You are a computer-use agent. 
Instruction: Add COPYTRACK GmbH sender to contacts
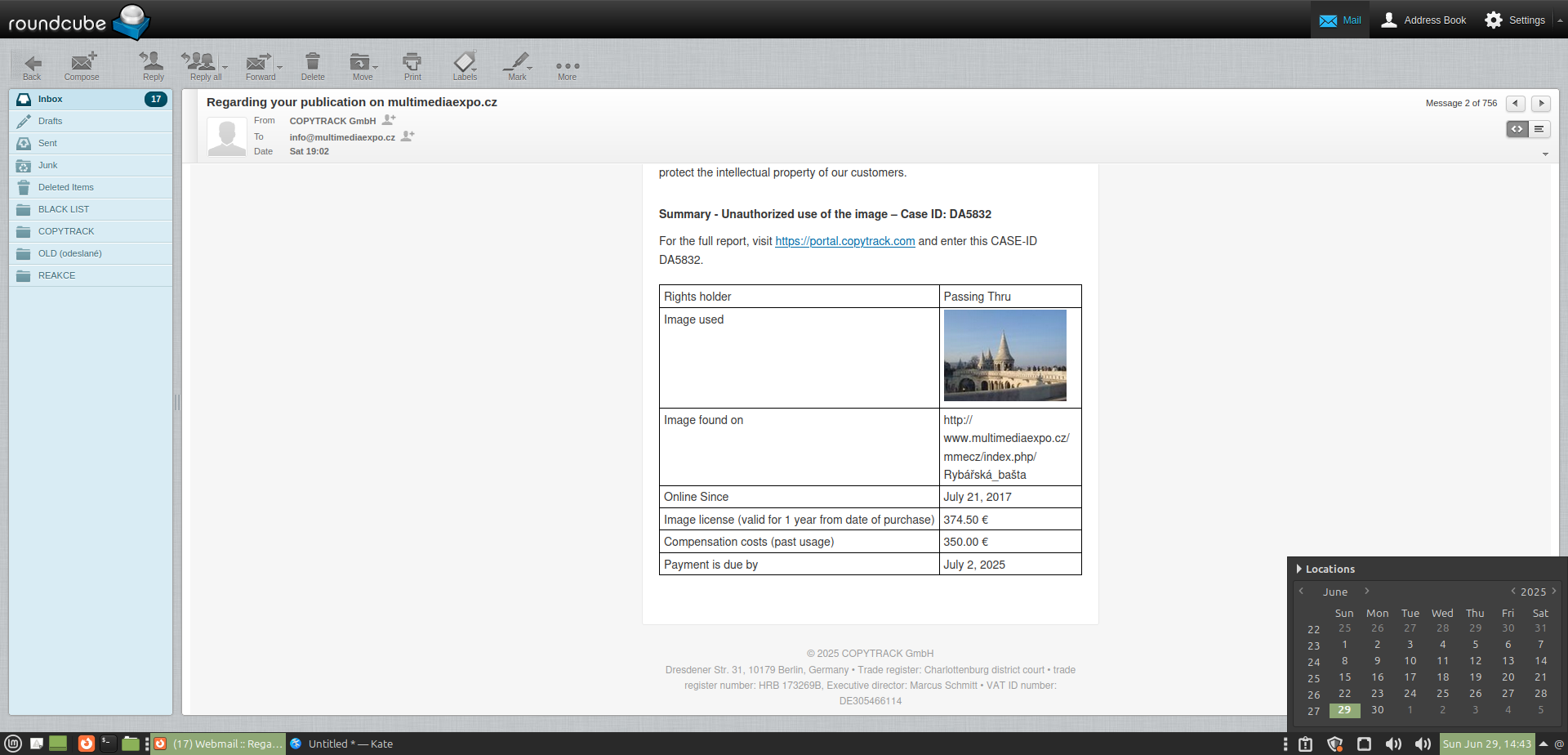pos(390,120)
